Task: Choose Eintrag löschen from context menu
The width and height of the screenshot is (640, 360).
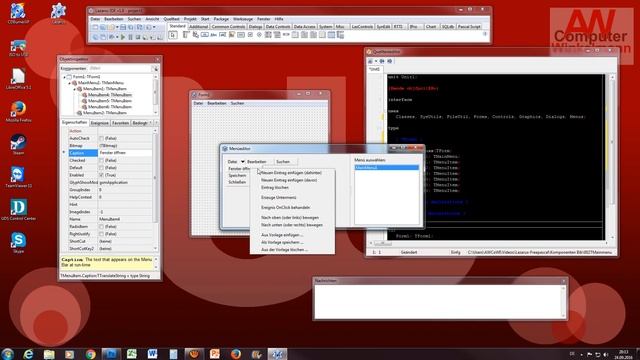Action: click(x=275, y=188)
